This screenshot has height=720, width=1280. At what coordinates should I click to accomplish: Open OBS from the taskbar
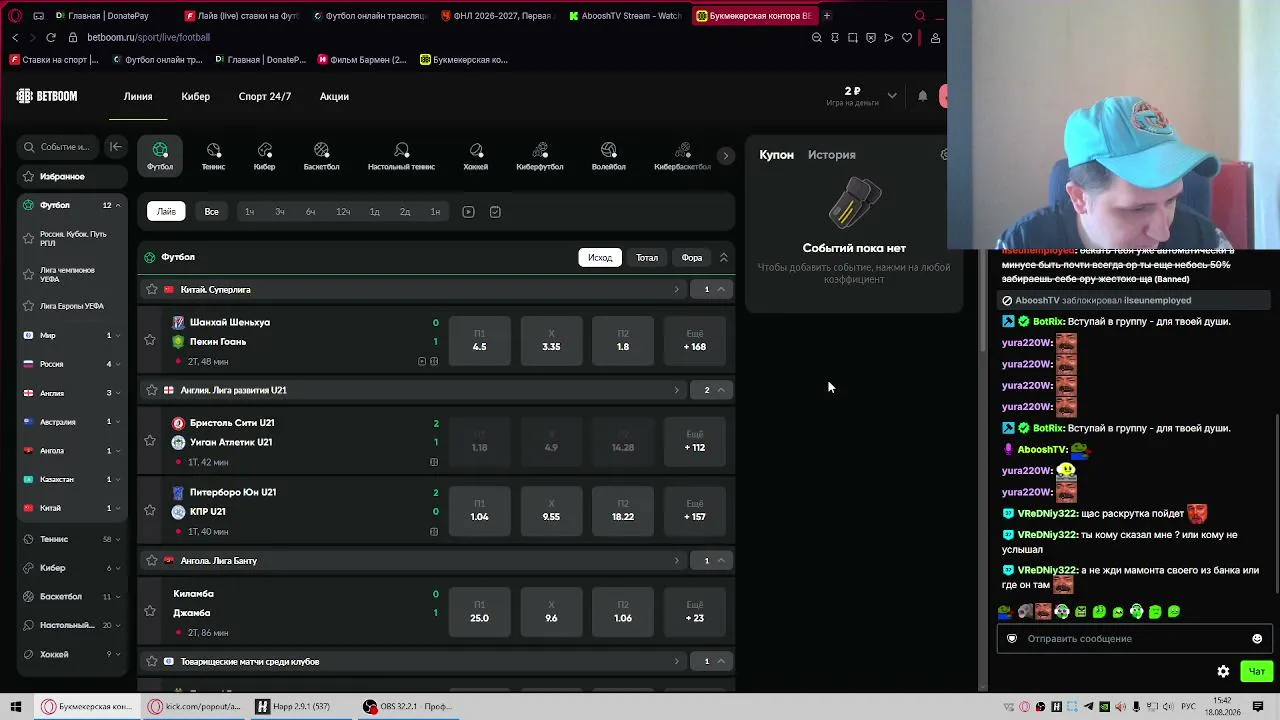tap(410, 707)
